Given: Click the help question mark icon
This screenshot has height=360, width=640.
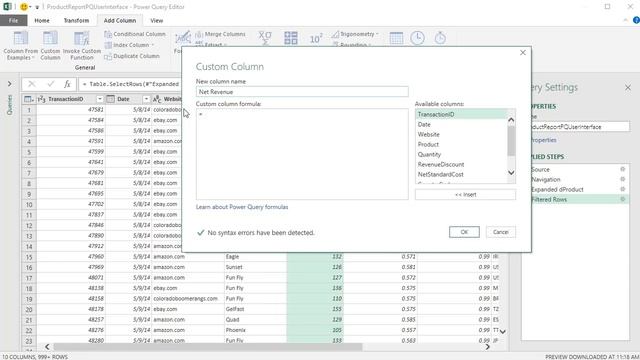Looking at the screenshot, I should (x=636, y=20).
